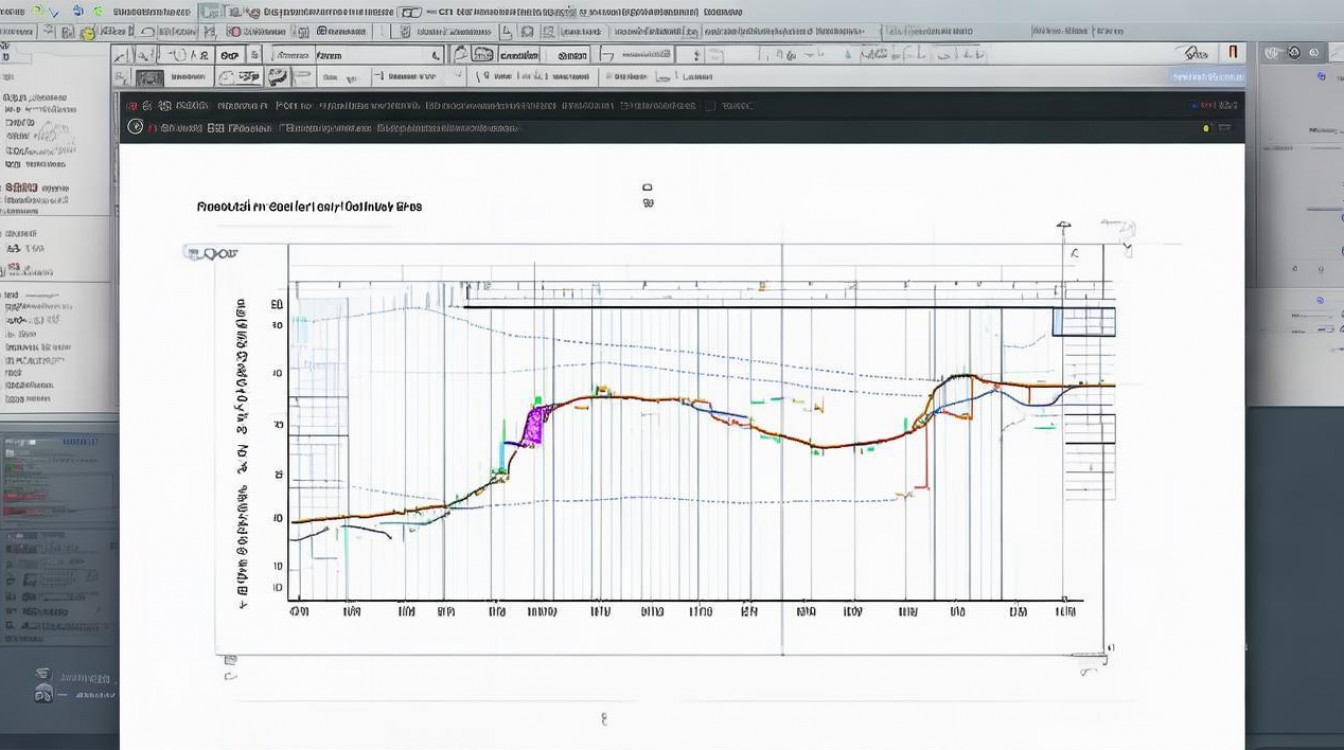
Task: Toggle the small checkbox below chart's left corner
Action: 230,660
